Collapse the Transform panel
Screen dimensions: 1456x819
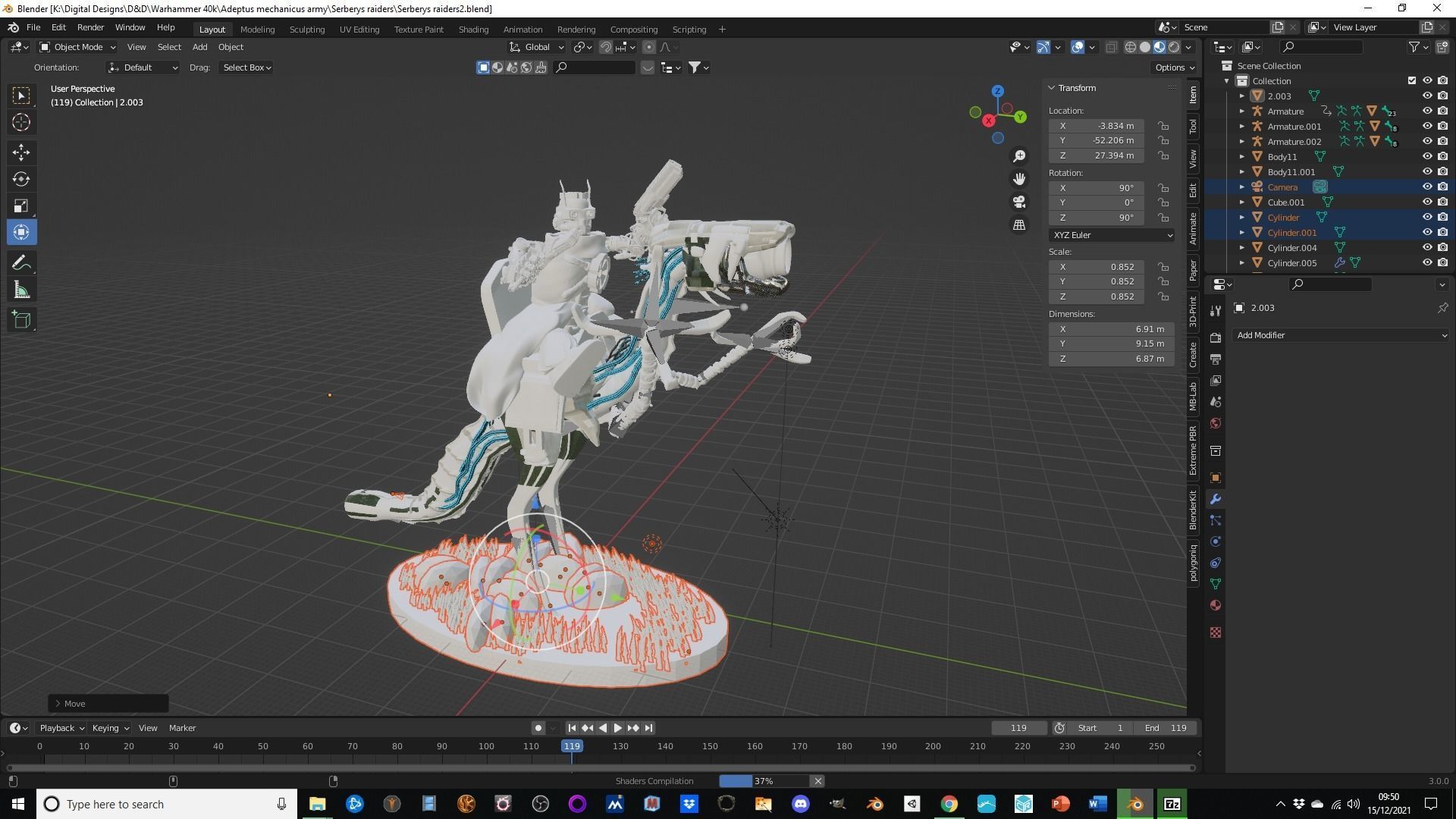[1053, 88]
